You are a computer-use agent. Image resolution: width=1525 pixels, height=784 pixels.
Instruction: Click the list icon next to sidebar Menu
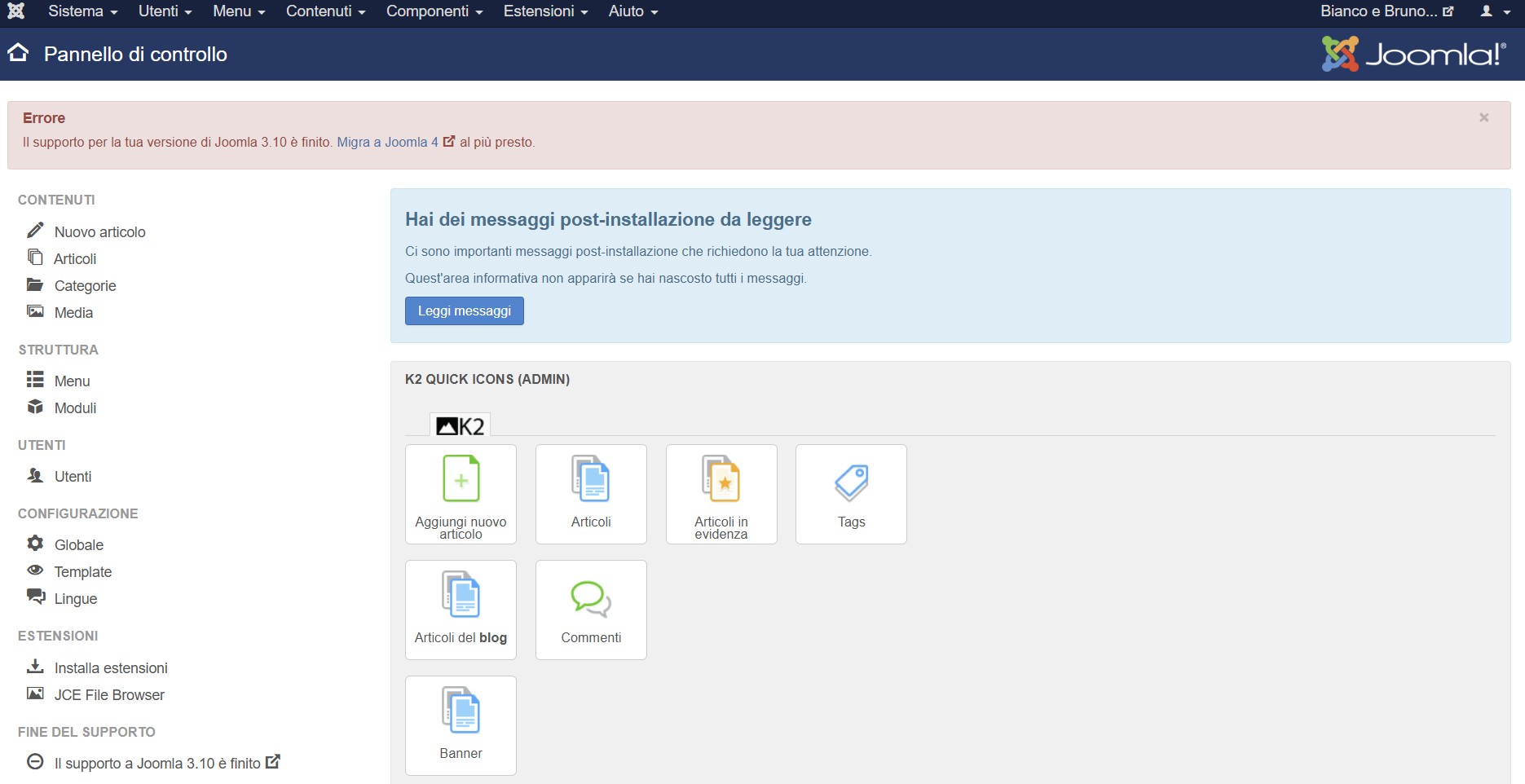click(35, 380)
